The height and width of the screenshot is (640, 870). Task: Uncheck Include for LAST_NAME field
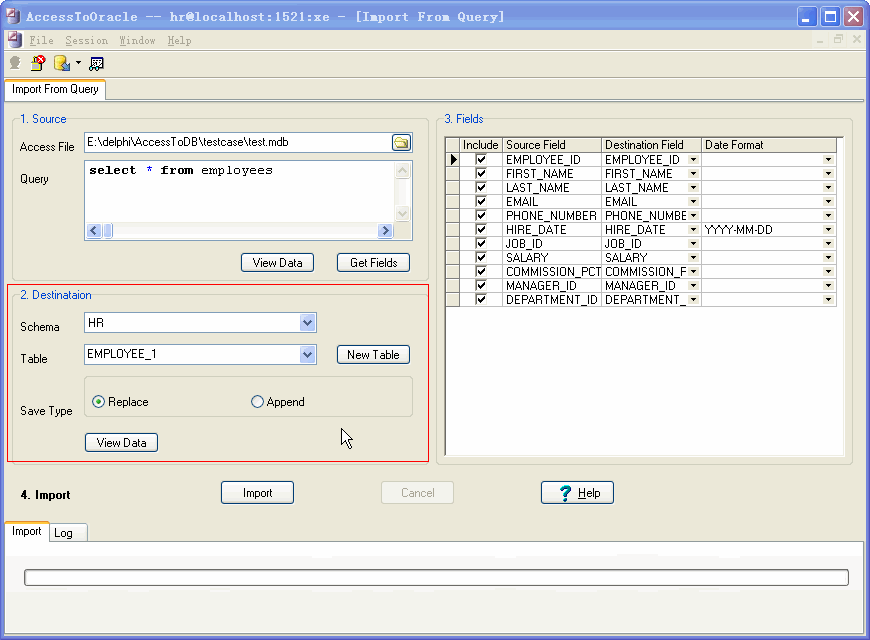[481, 188]
